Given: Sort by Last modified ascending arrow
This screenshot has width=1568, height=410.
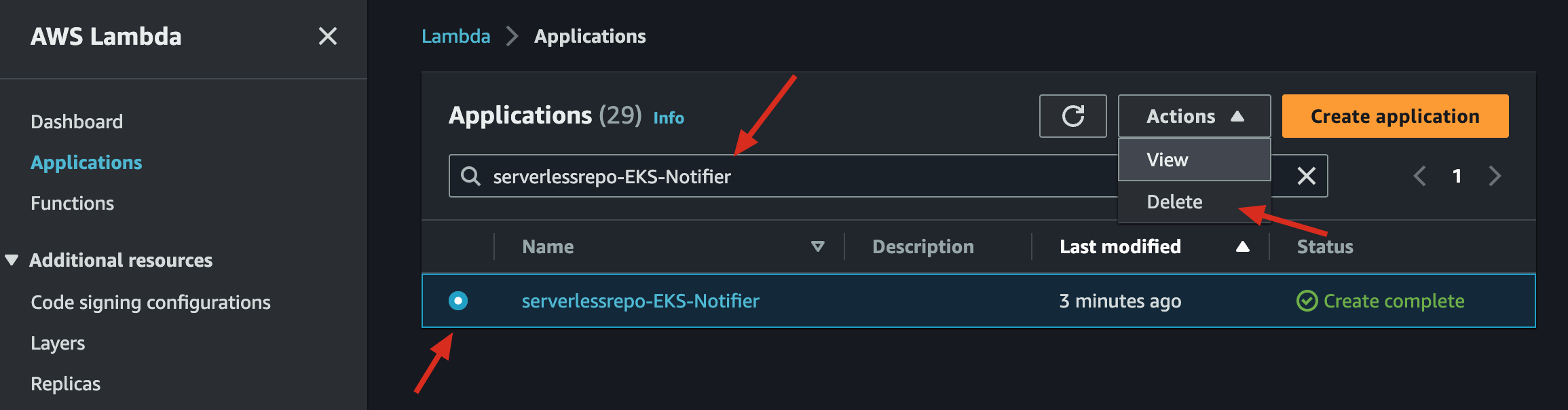Looking at the screenshot, I should pos(1242,246).
